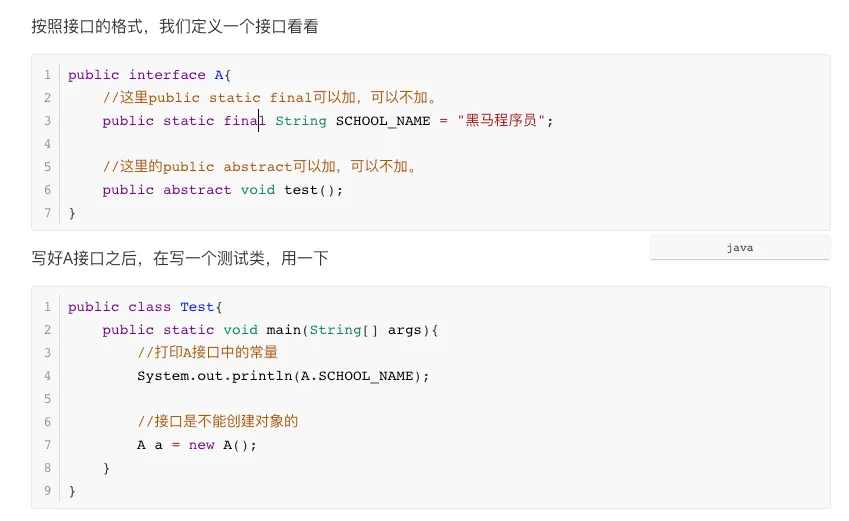The width and height of the screenshot is (849, 521).
Task: Click line number 5 in Test class block
Action: (47, 399)
